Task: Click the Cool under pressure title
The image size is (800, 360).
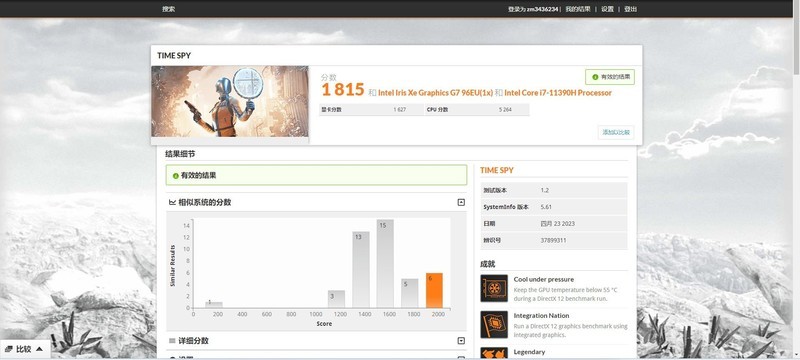Action: coord(544,279)
